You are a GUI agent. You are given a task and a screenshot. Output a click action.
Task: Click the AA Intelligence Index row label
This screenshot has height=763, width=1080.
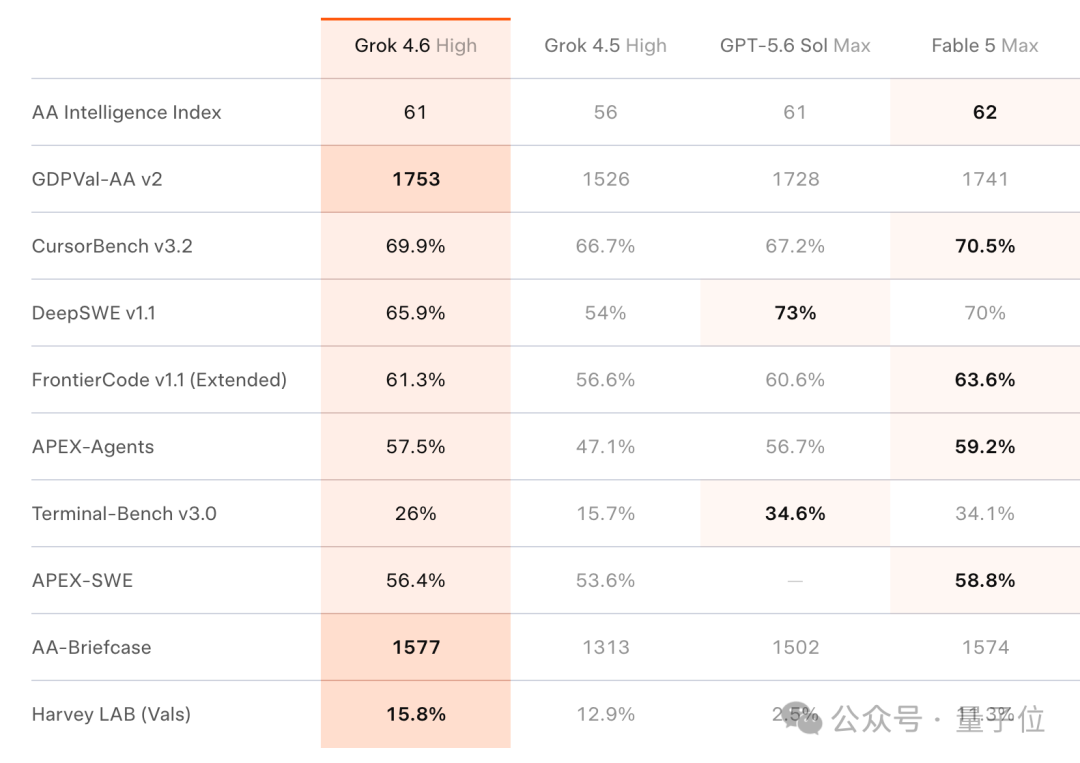click(127, 112)
